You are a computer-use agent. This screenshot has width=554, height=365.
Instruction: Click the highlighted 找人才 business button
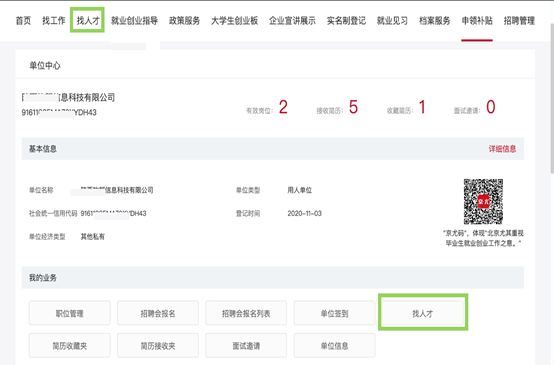(423, 313)
